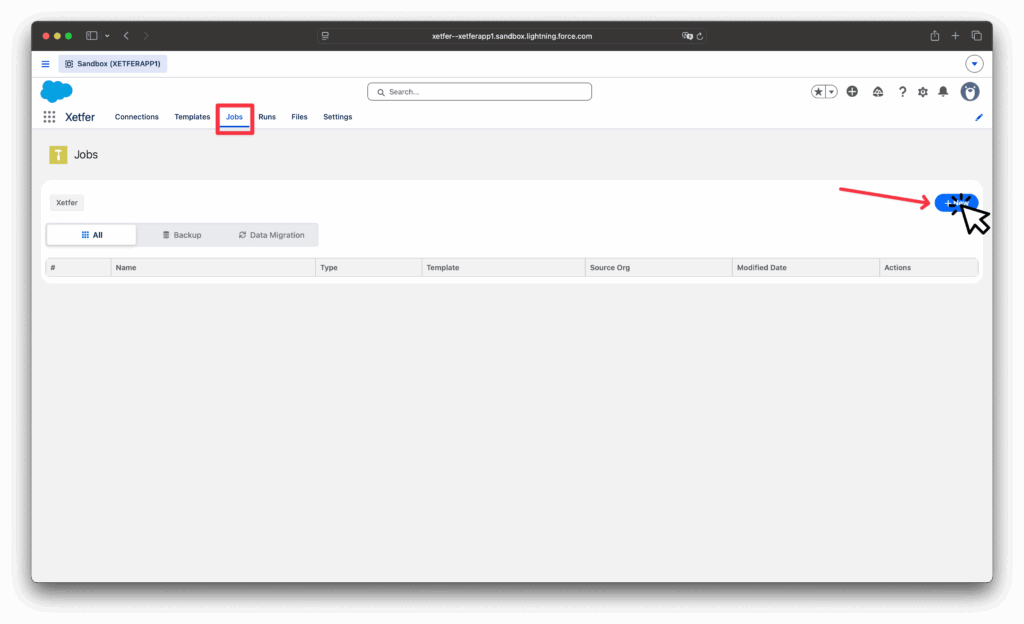The image size is (1024, 624).
Task: Filter jobs by Backup
Action: [x=182, y=235]
